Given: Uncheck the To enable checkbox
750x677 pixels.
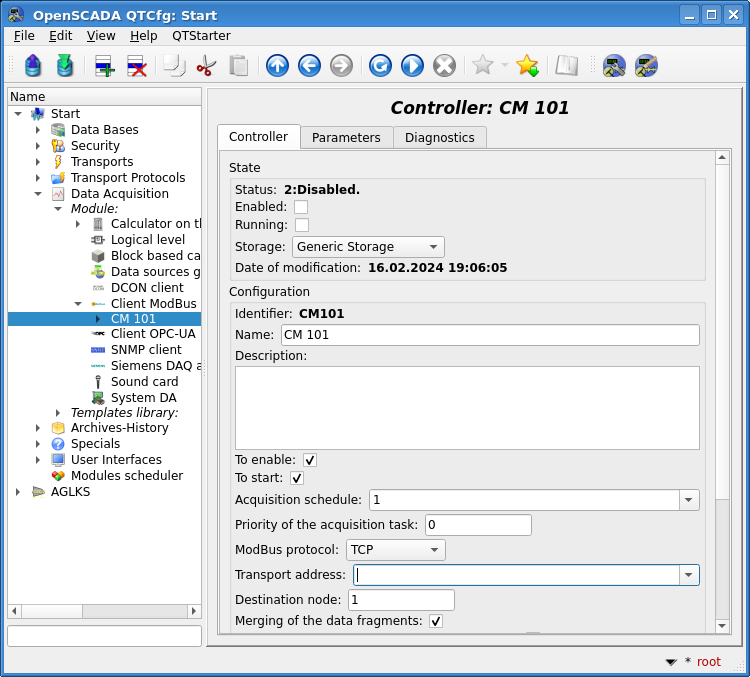Looking at the screenshot, I should click(x=310, y=460).
